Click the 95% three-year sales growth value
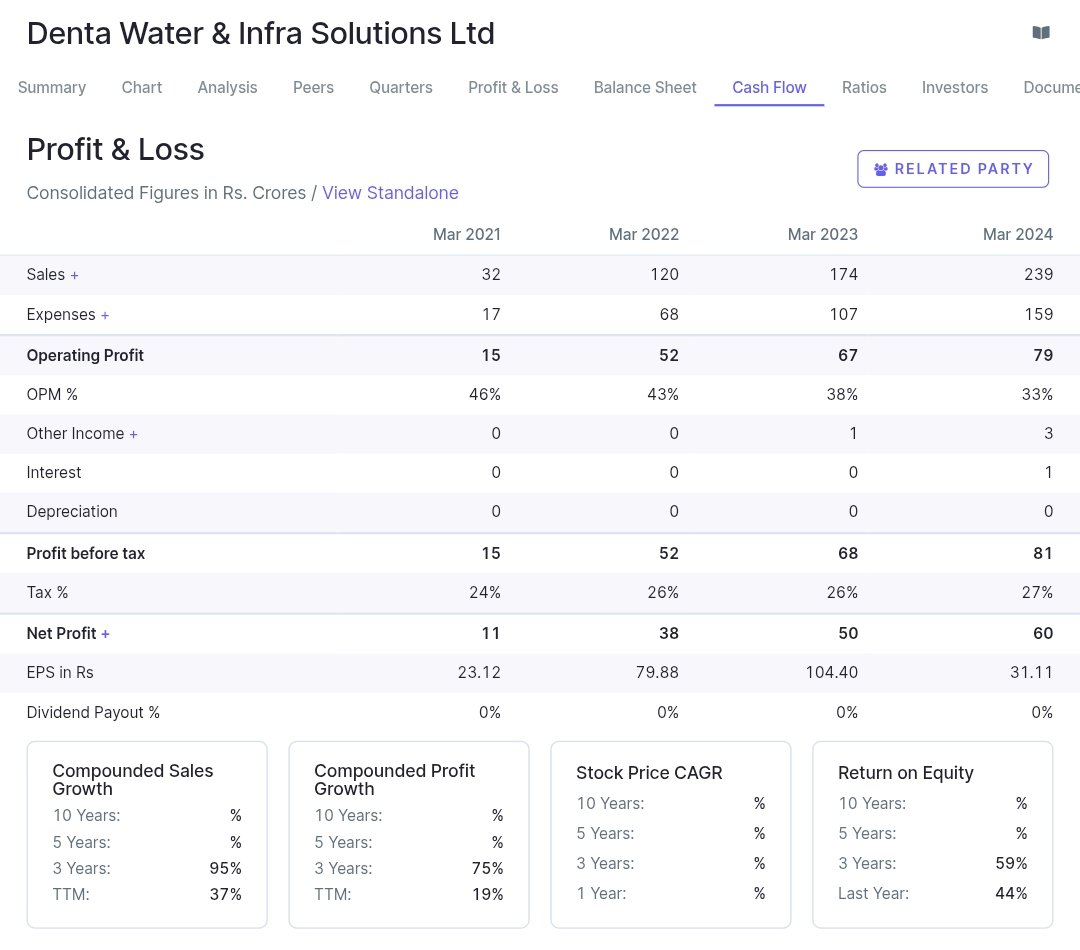 tap(225, 869)
